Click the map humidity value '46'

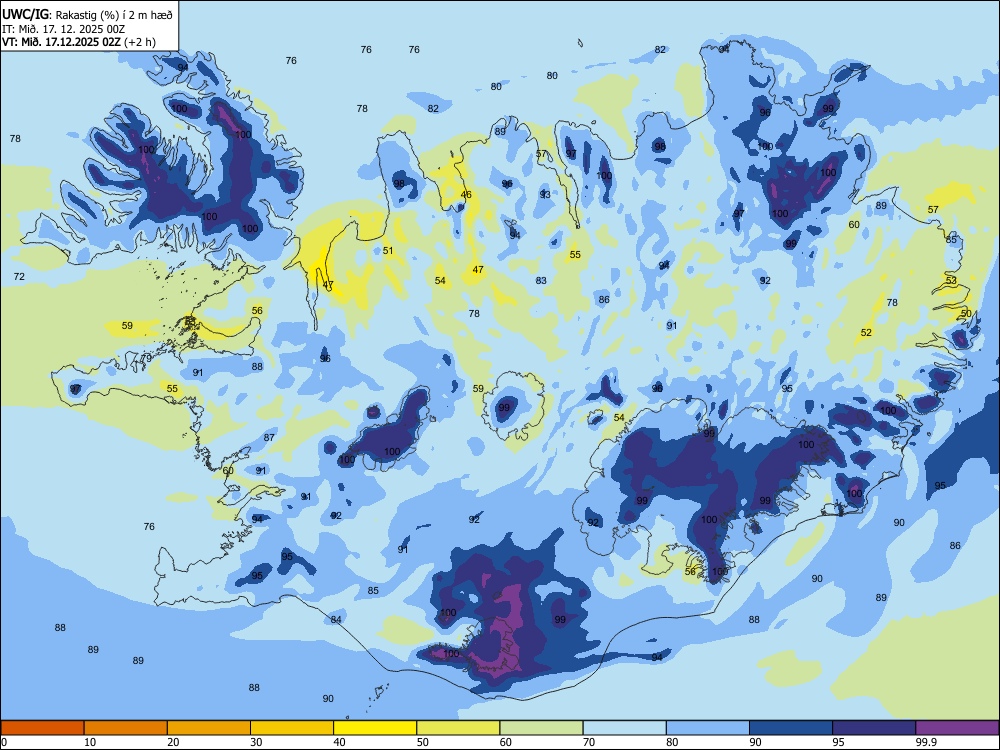tap(466, 195)
